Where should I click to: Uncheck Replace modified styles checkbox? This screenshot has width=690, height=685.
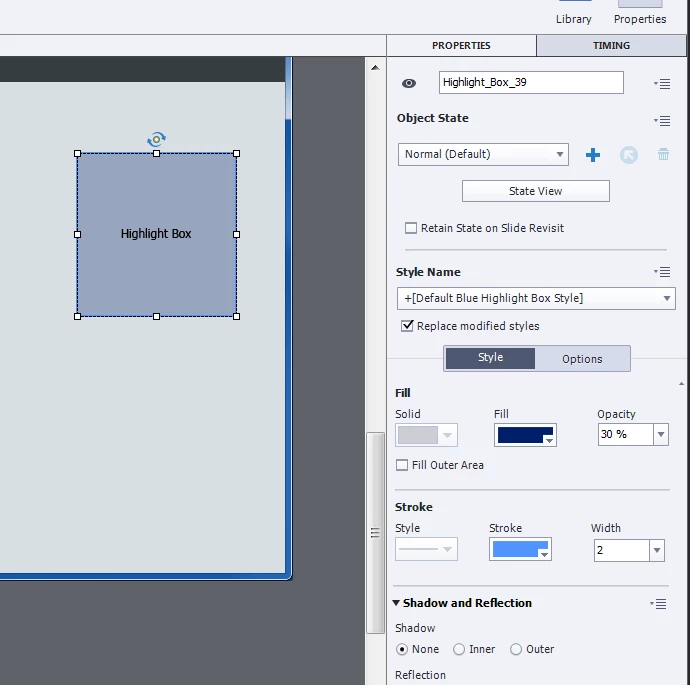pos(407,326)
